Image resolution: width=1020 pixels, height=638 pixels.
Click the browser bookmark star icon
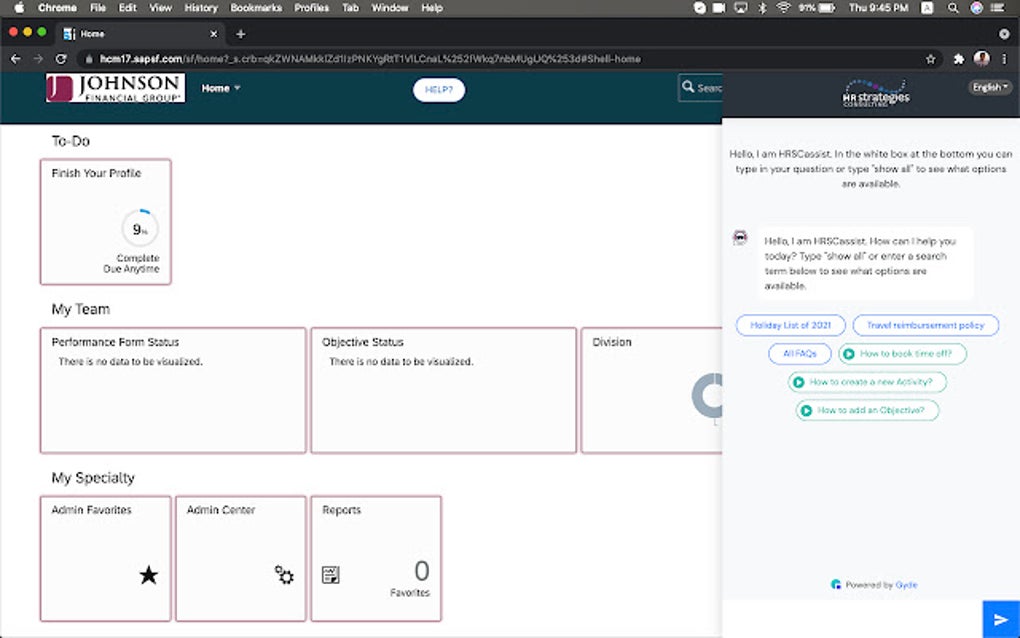(x=930, y=58)
